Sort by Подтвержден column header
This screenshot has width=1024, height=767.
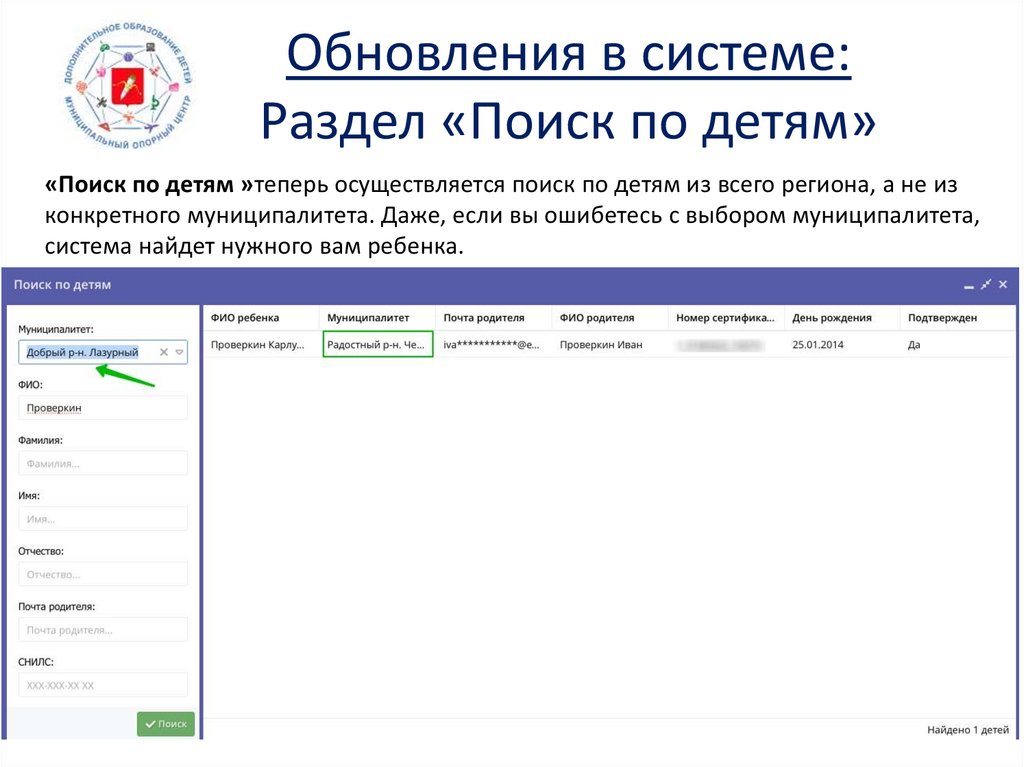coord(959,318)
